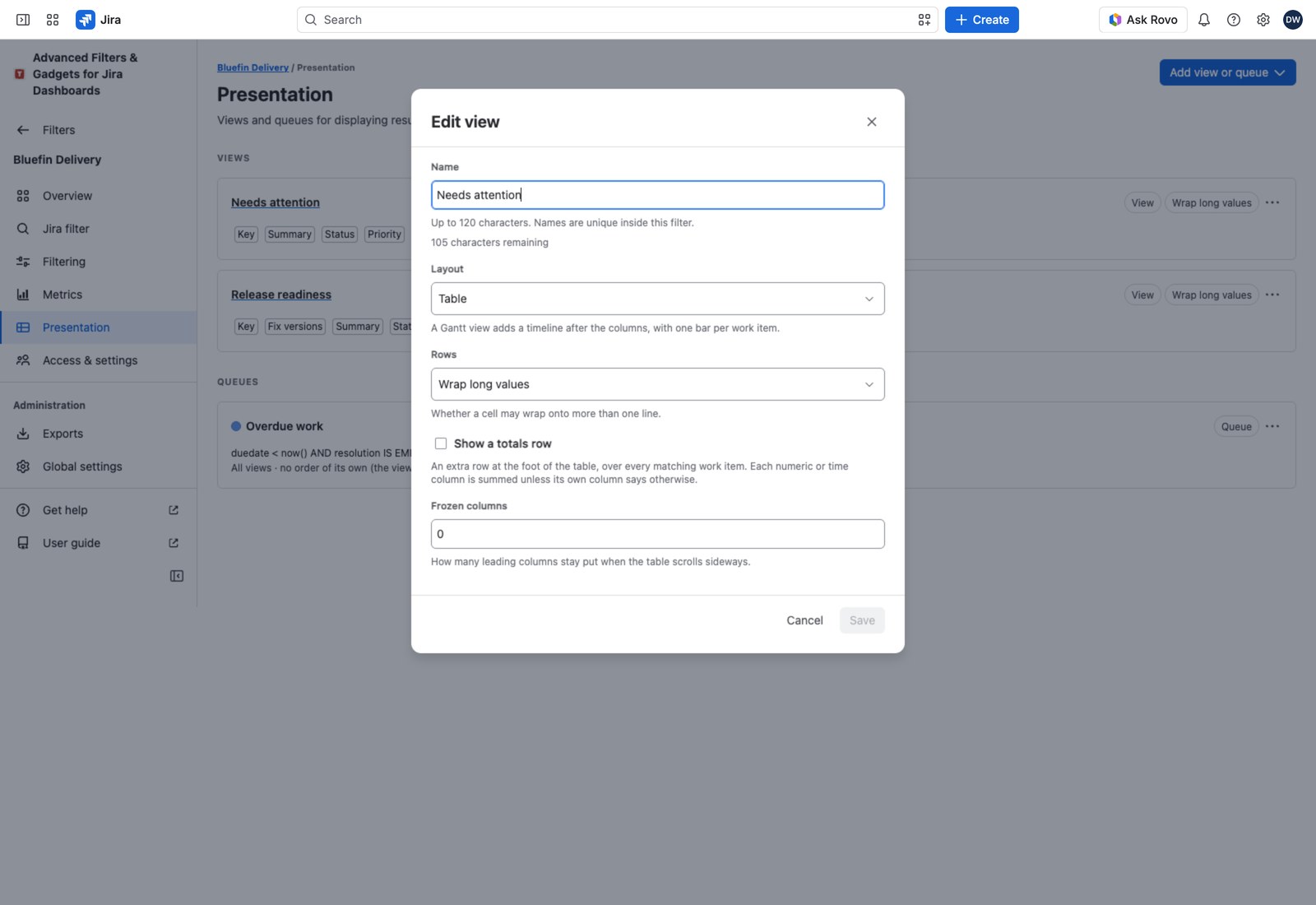Click the Overdue work queue title
Screen dimensions: 1316x905
tap(285, 426)
